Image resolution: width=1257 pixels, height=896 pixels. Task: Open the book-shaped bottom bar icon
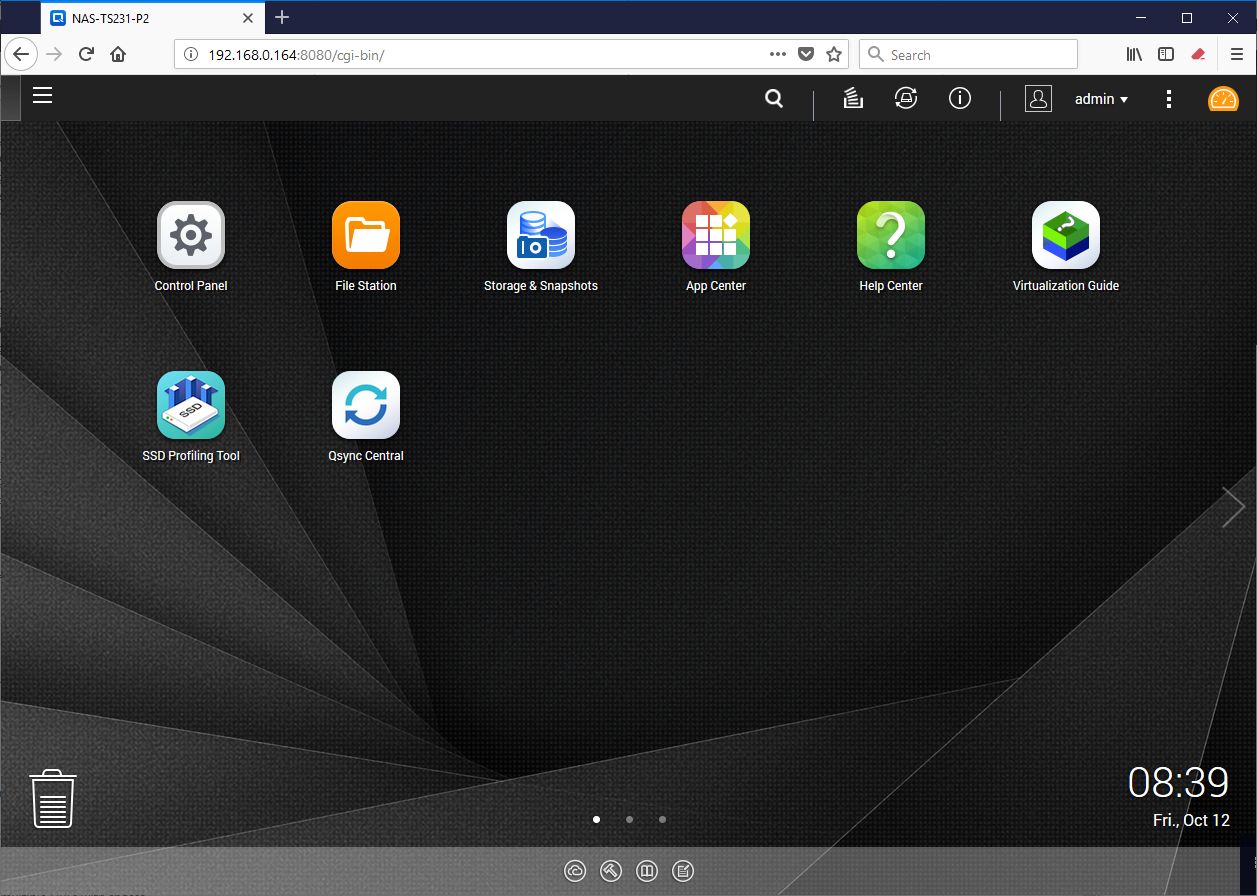pos(647,871)
